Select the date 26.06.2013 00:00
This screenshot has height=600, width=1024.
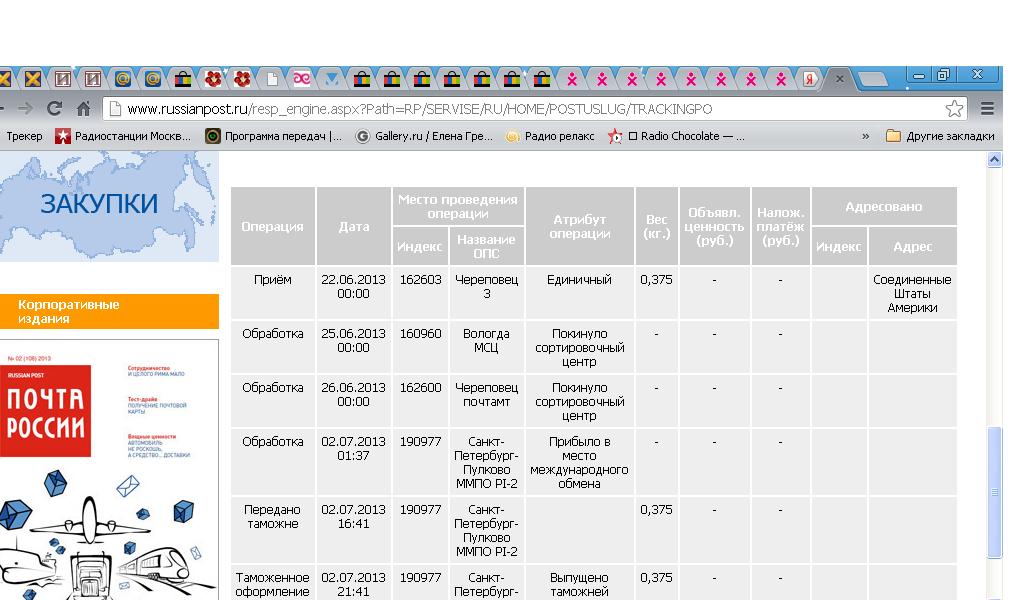click(x=353, y=401)
